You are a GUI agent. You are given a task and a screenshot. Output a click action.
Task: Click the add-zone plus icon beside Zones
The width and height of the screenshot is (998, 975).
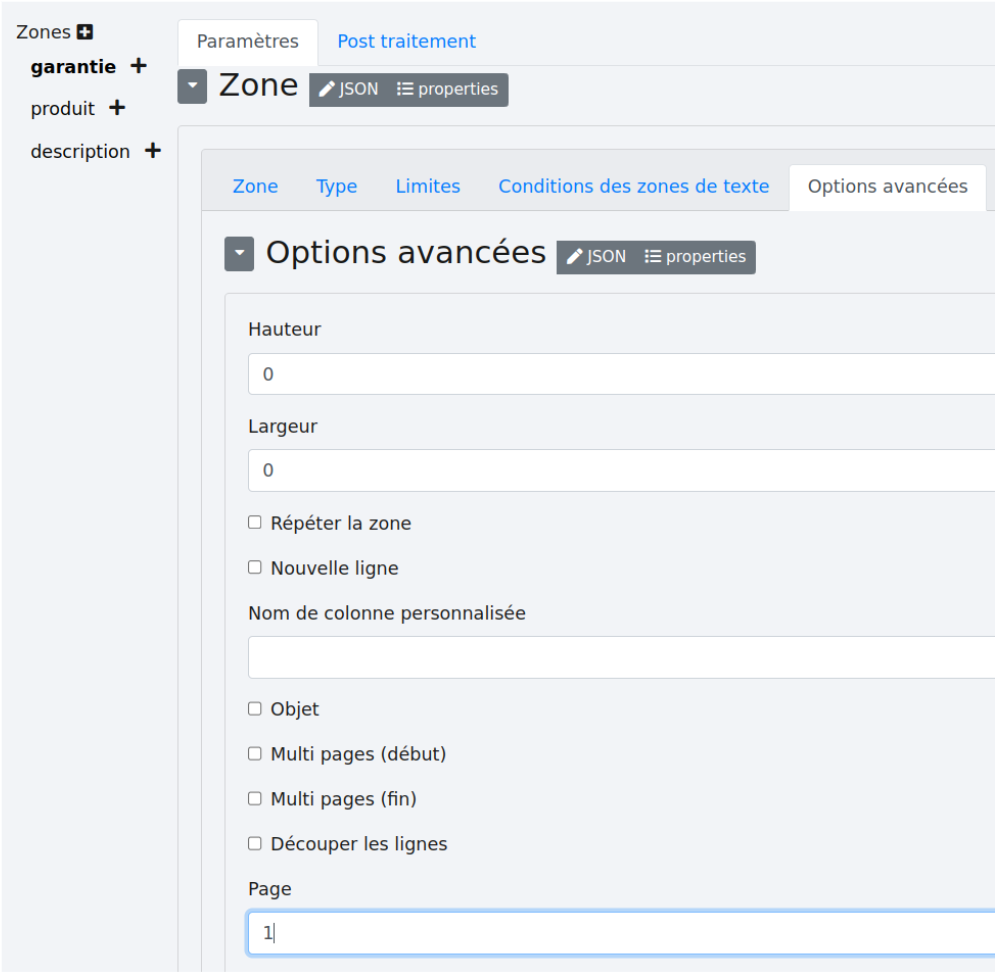[x=85, y=32]
